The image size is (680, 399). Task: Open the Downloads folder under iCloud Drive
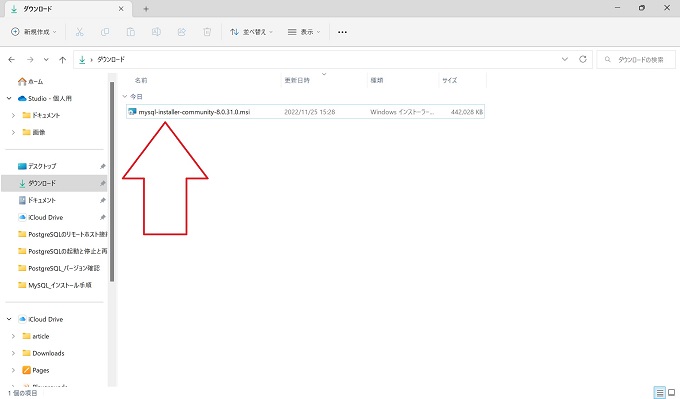pyautogui.click(x=43, y=353)
